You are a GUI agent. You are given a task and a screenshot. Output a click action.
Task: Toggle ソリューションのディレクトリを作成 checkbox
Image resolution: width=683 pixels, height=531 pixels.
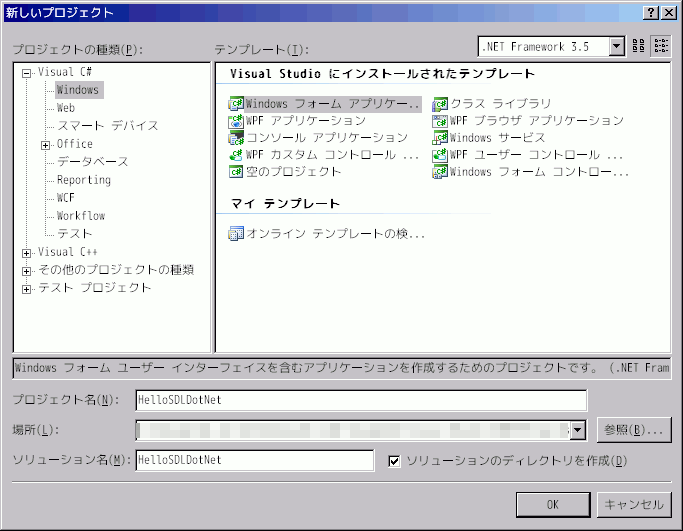pyautogui.click(x=394, y=460)
